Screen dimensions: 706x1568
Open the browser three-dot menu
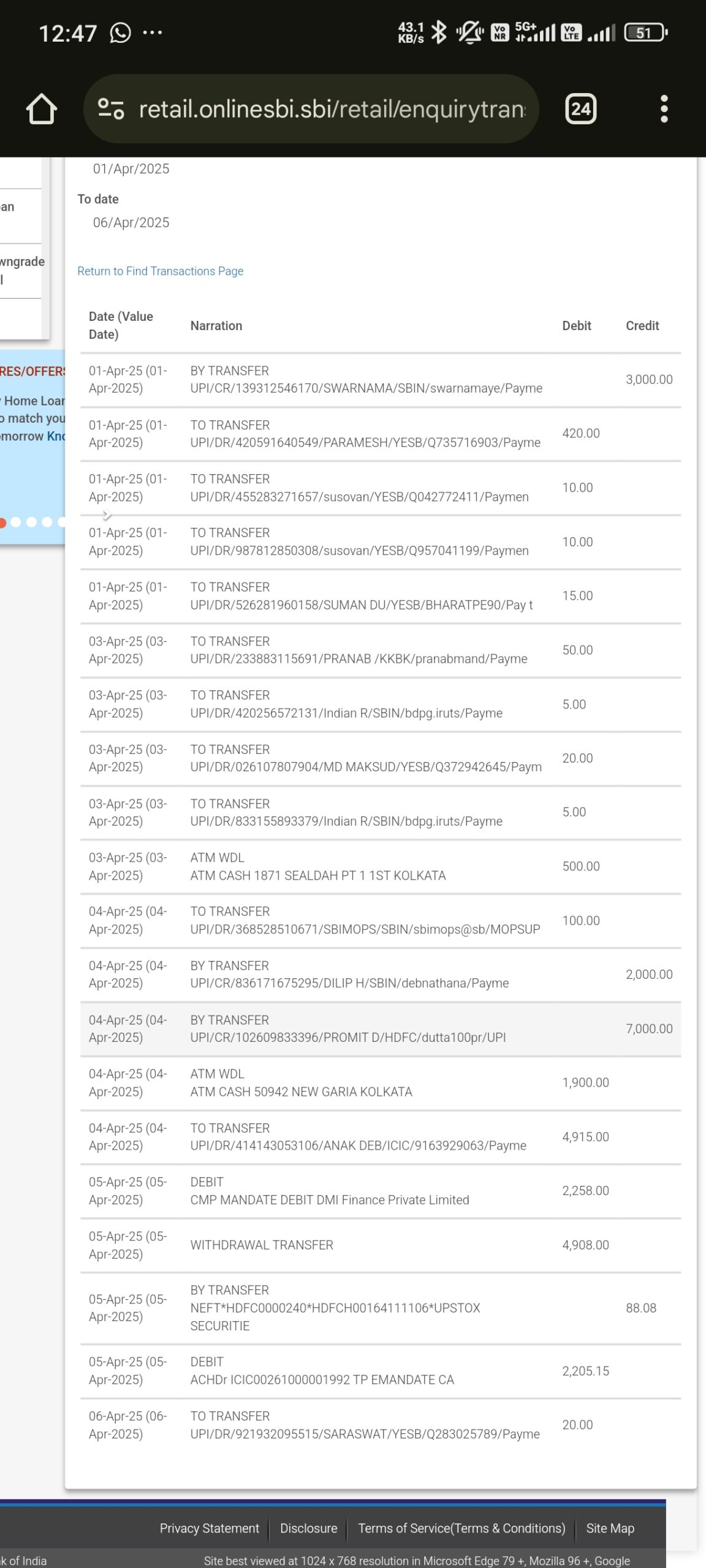coord(664,109)
